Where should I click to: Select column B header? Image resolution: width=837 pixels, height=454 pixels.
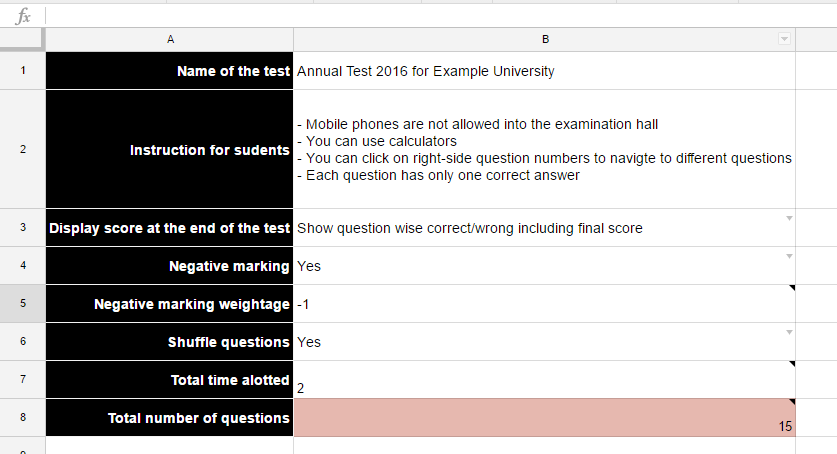(544, 39)
